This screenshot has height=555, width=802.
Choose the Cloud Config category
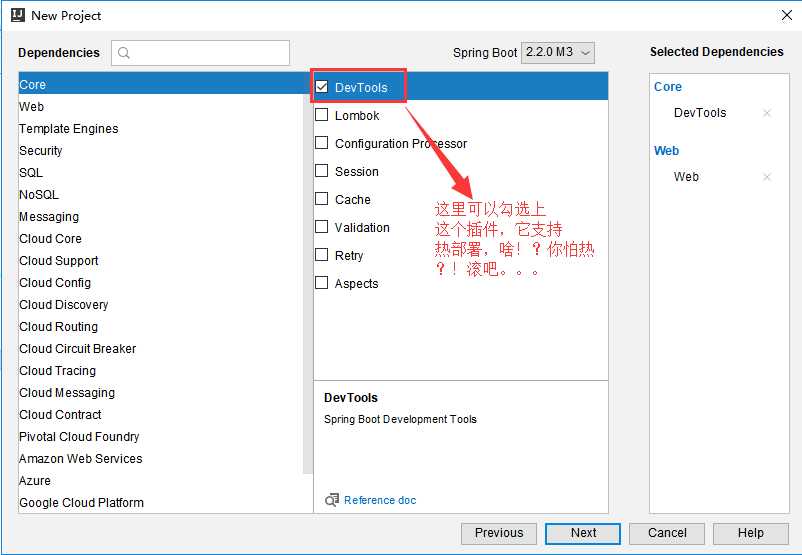point(161,282)
